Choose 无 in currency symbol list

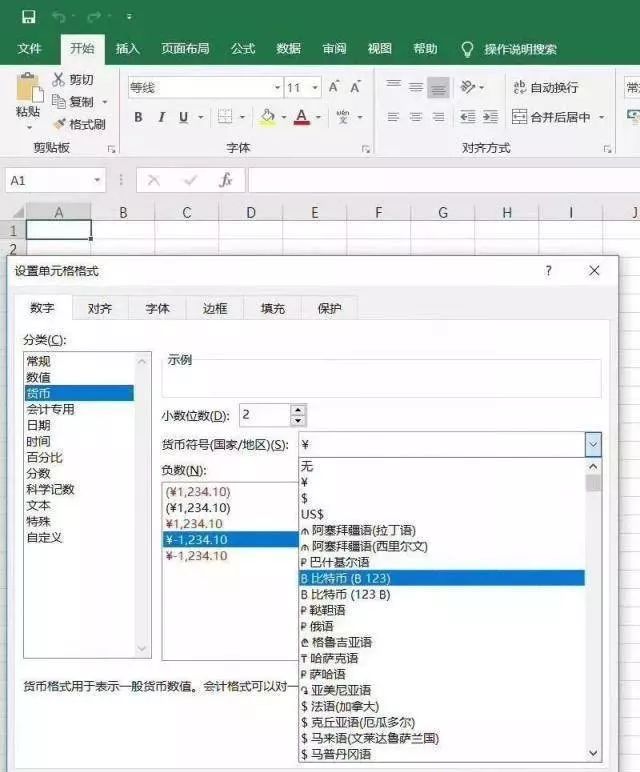pos(442,466)
